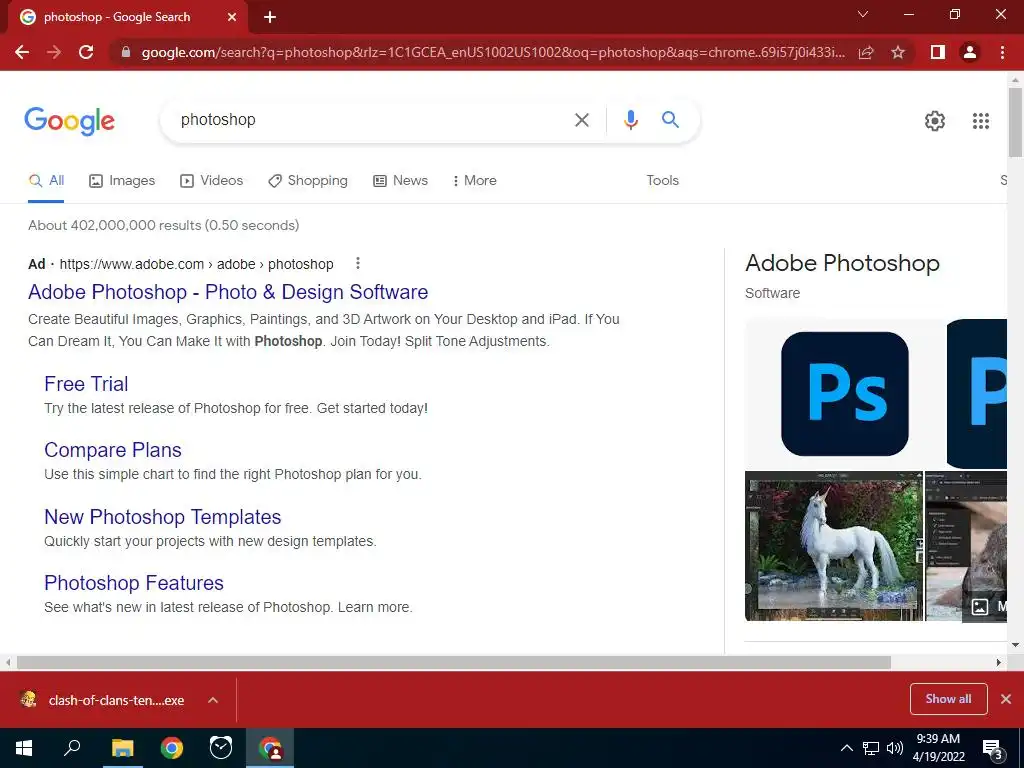Click the share page icon in address bar
Viewport: 1024px width, 768px height.
(866, 52)
